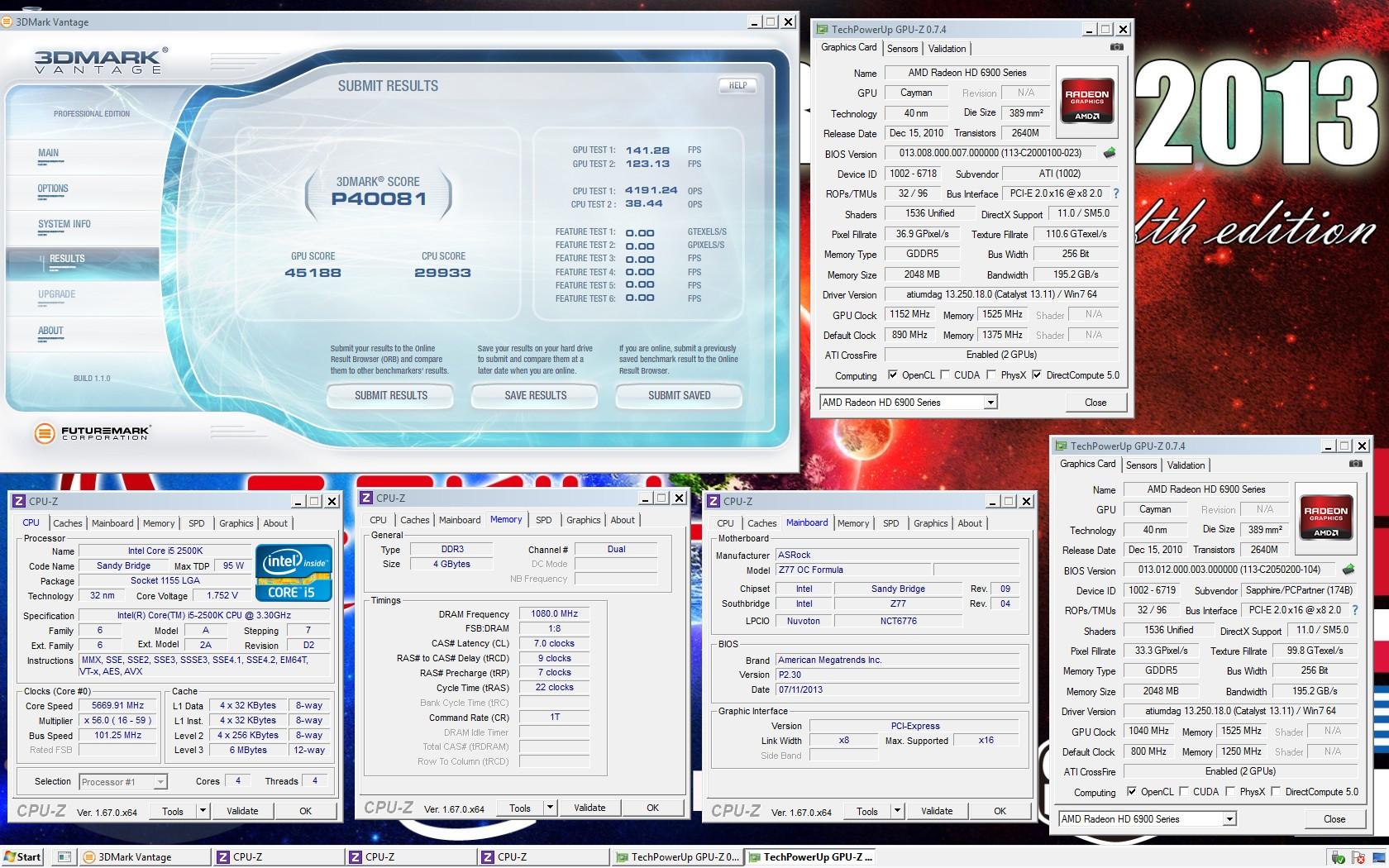Image resolution: width=1389 pixels, height=868 pixels.
Task: Open About in 3DMark Vantage sidebar
Action: tap(50, 331)
